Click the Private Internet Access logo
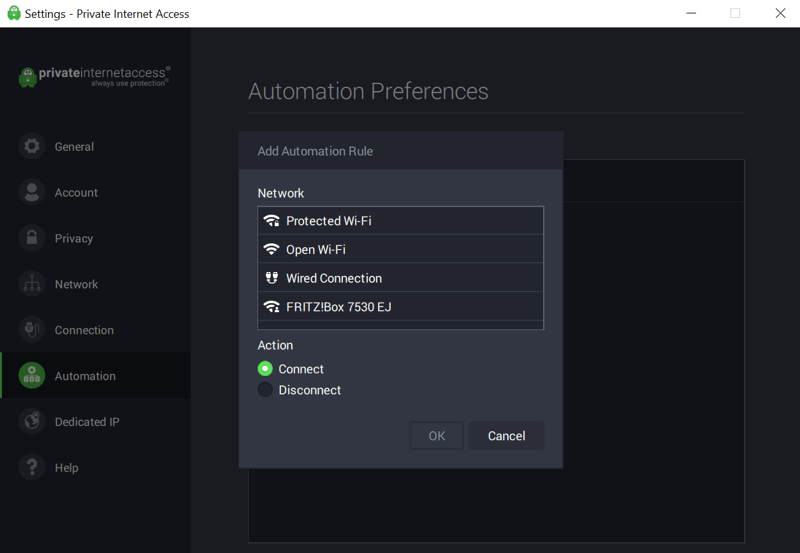The height and width of the screenshot is (553, 800). 94,77
